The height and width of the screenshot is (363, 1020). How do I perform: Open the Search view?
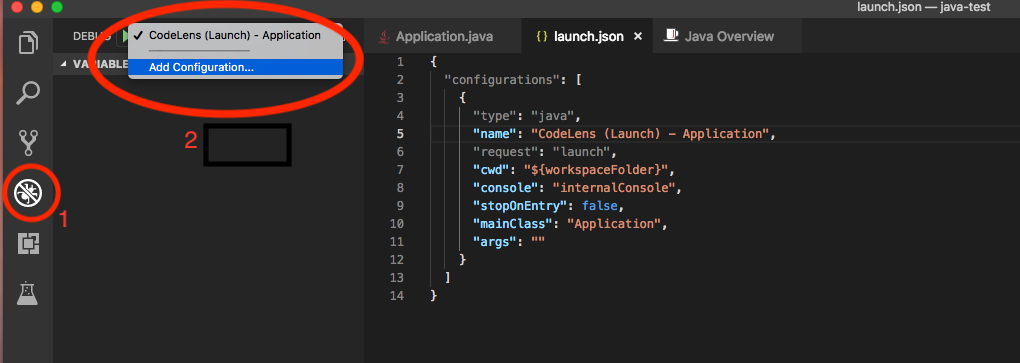tap(29, 92)
